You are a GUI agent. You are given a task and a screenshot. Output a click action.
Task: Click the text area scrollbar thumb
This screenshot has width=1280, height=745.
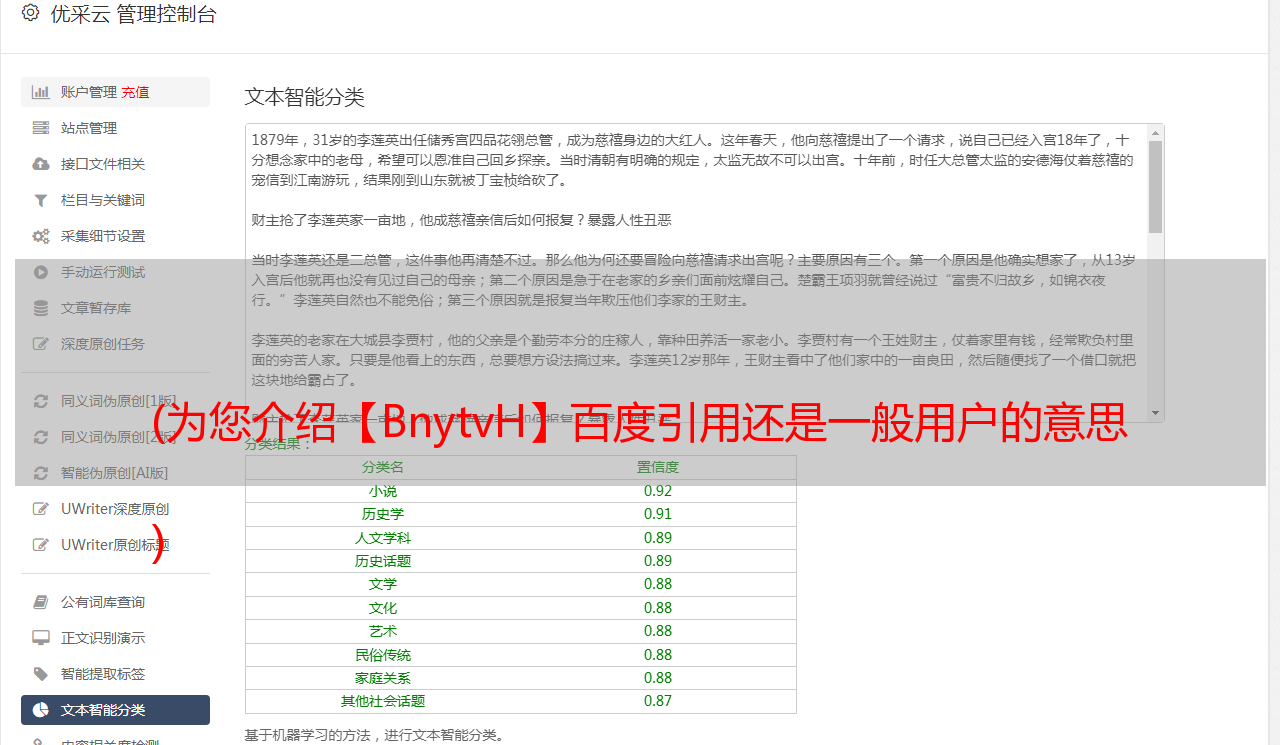[1155, 187]
